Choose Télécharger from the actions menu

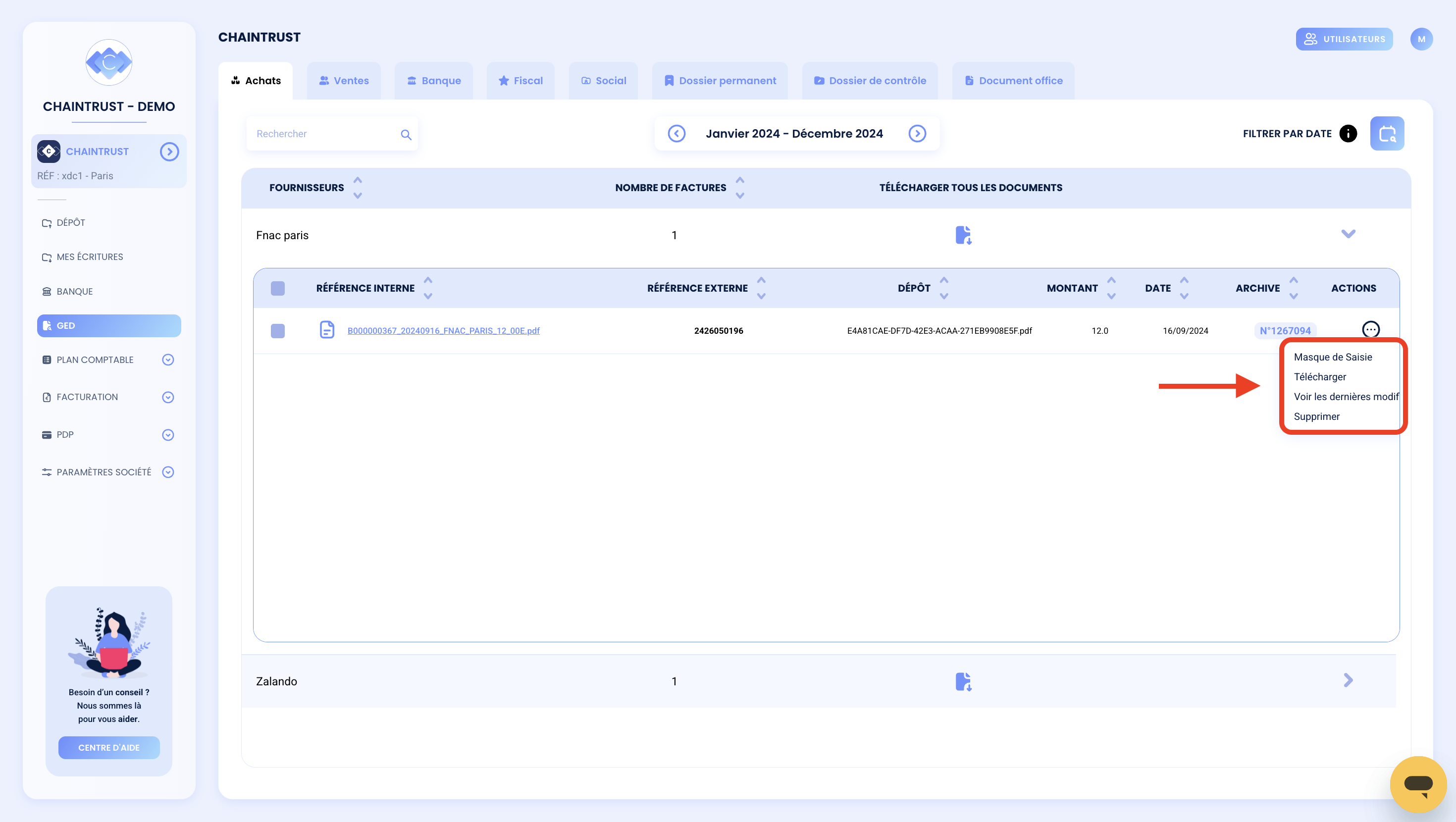tap(1320, 376)
